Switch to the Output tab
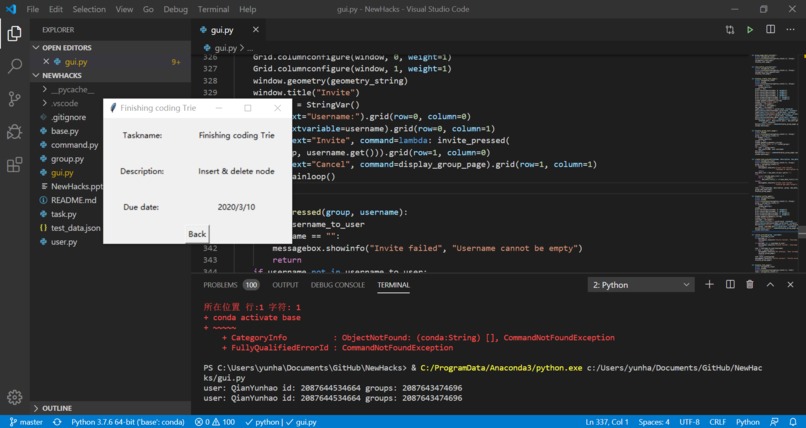The image size is (806, 428). [285, 285]
